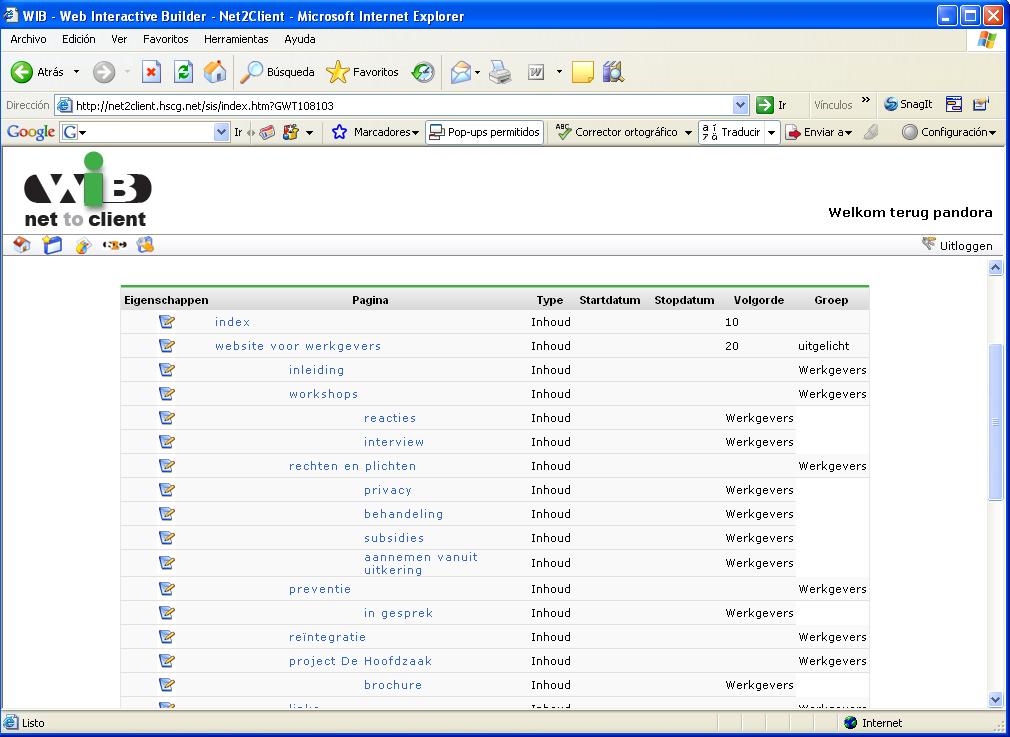Open the WIB home toolbar icon
This screenshot has height=737, width=1010.
tap(22, 245)
